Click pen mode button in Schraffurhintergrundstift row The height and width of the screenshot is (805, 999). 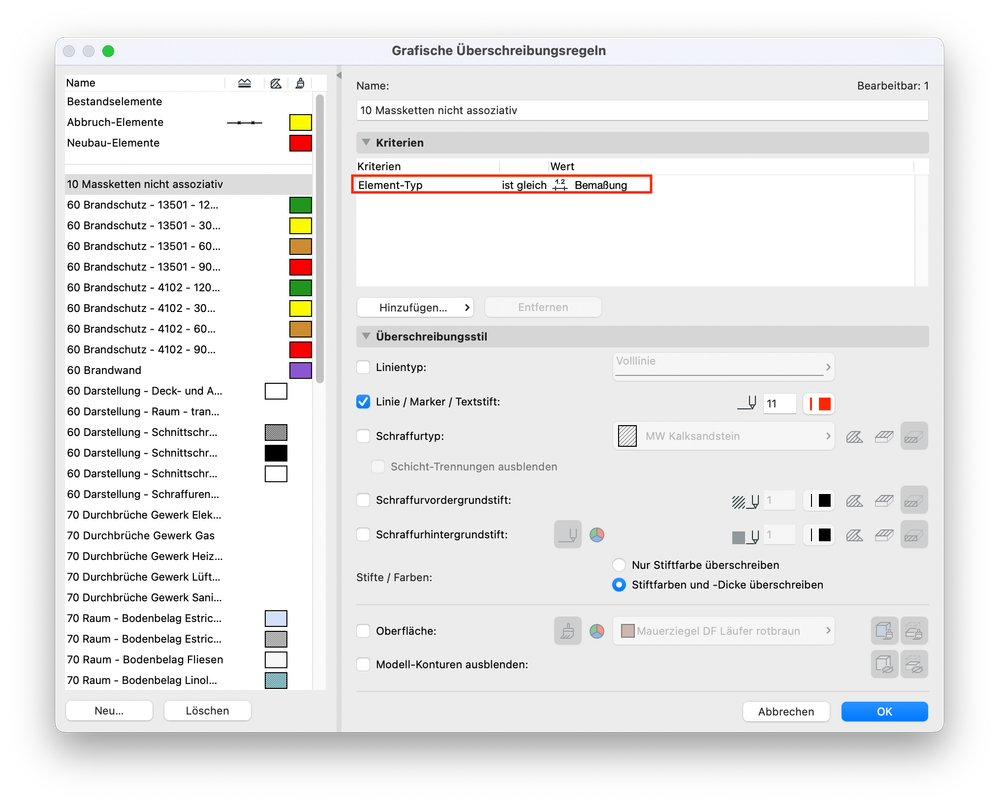(x=568, y=534)
